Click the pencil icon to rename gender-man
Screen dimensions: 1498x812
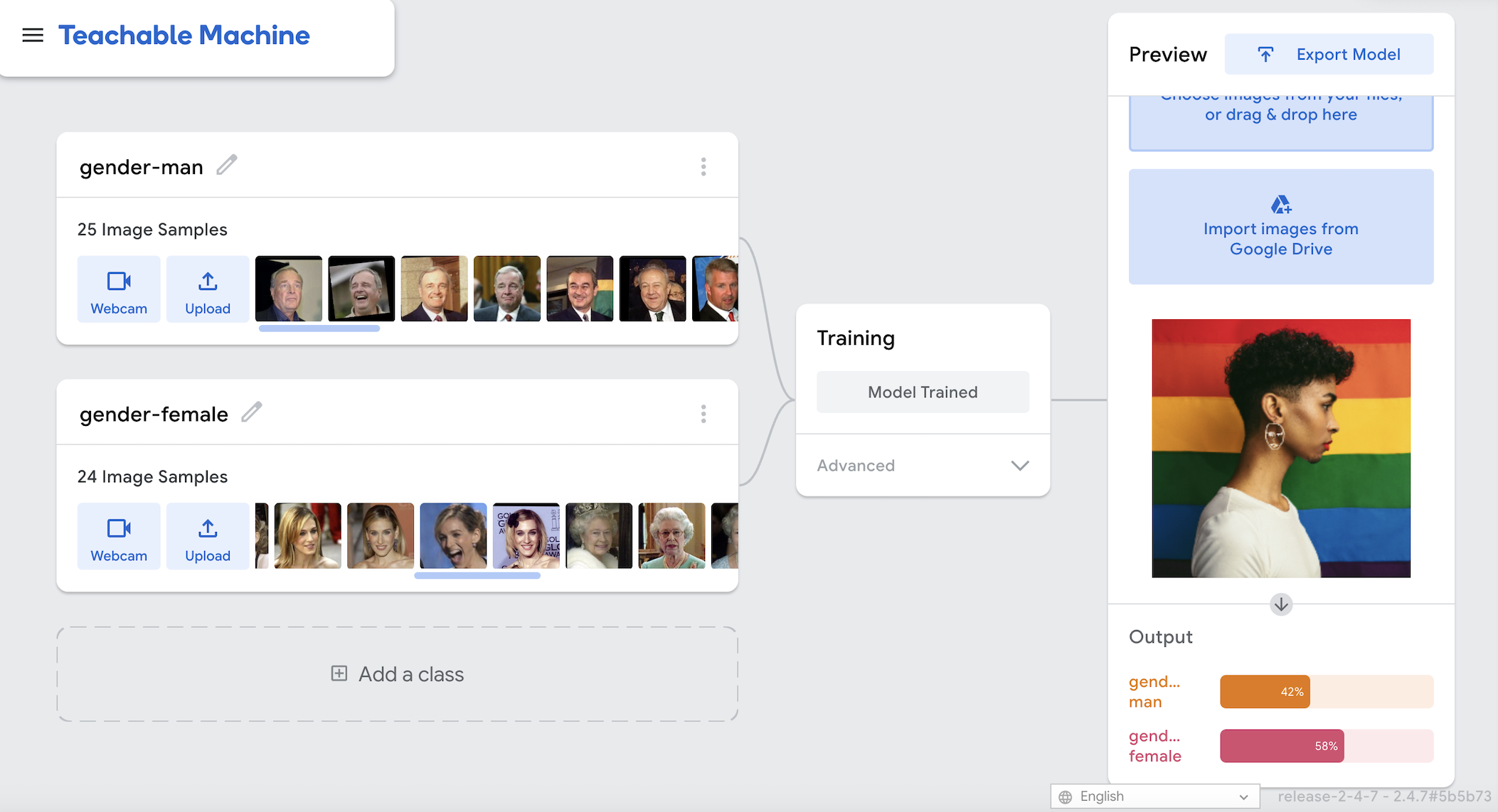(227, 165)
